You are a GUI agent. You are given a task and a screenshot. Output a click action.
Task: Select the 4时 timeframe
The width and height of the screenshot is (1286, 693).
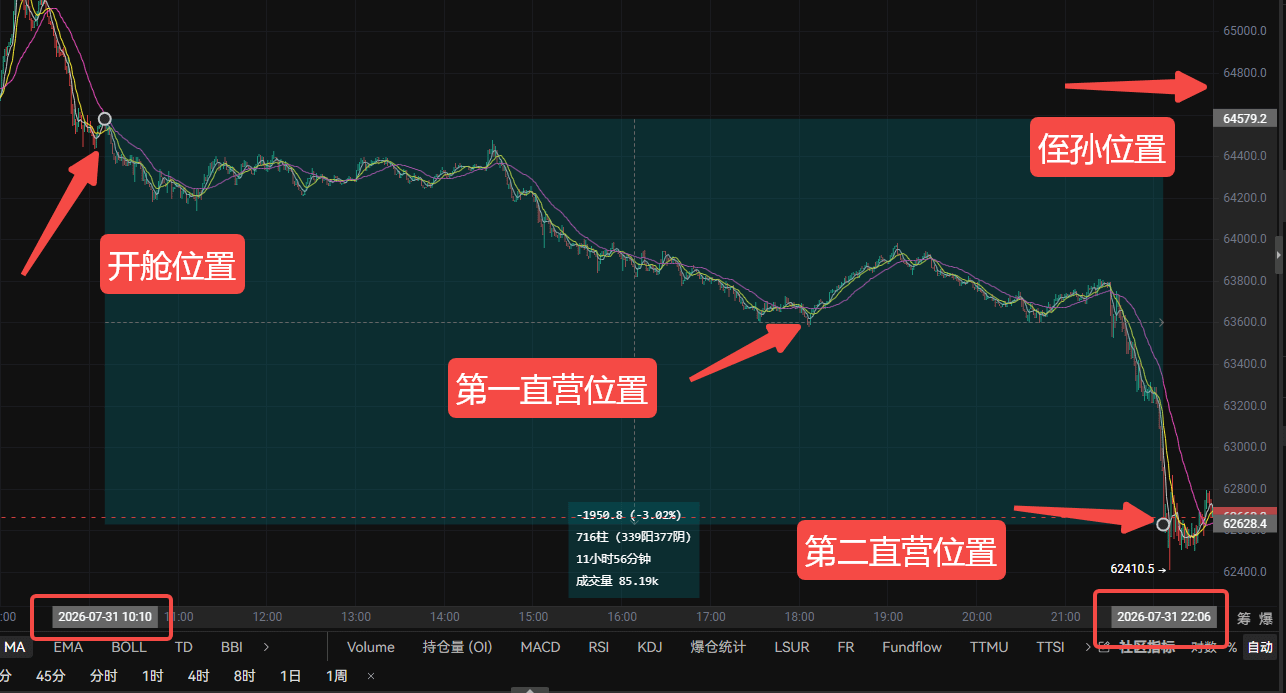198,676
